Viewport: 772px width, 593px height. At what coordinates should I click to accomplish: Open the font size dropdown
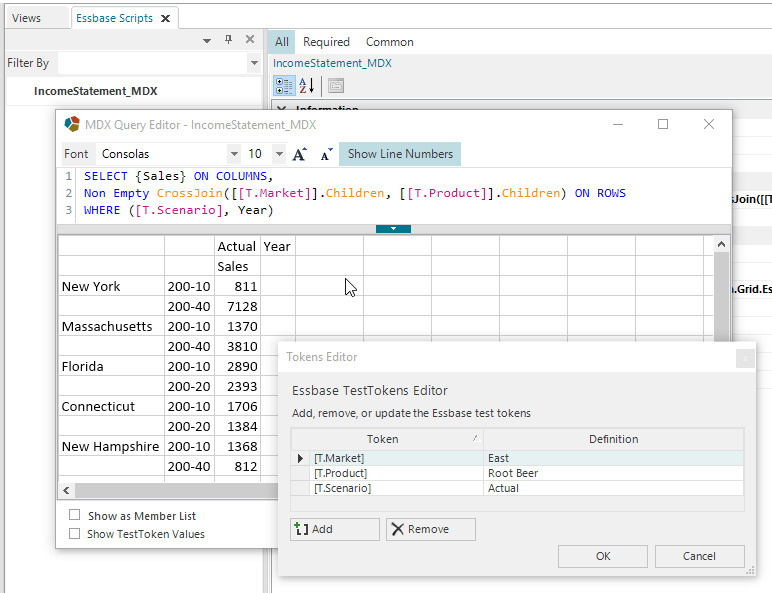click(x=279, y=154)
